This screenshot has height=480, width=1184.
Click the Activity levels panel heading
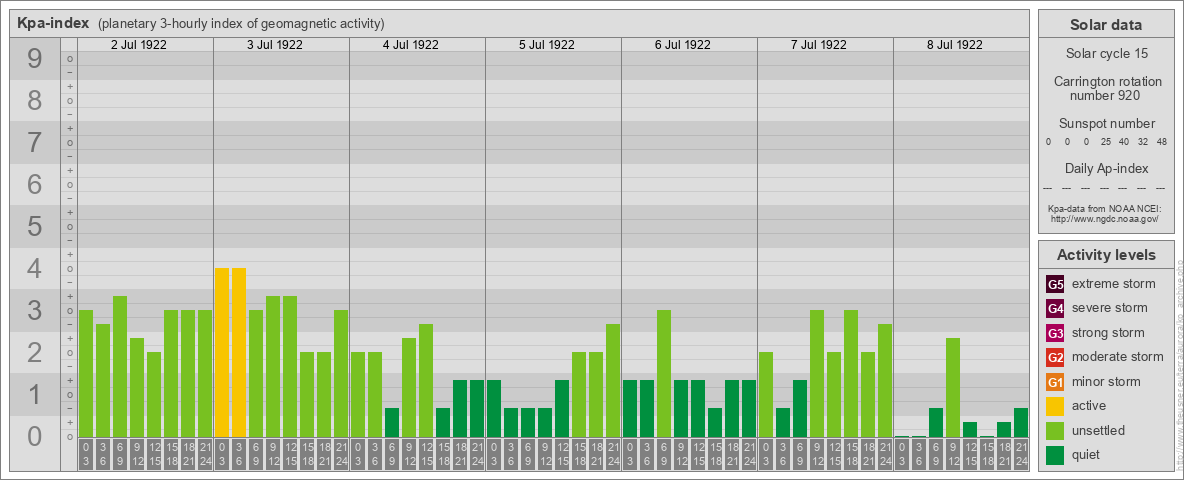(1106, 255)
